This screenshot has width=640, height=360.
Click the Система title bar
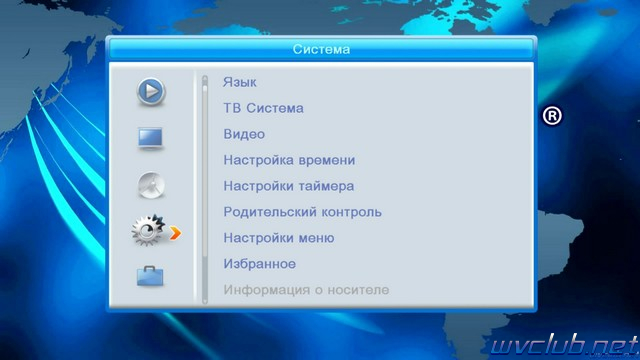pyautogui.click(x=321, y=49)
